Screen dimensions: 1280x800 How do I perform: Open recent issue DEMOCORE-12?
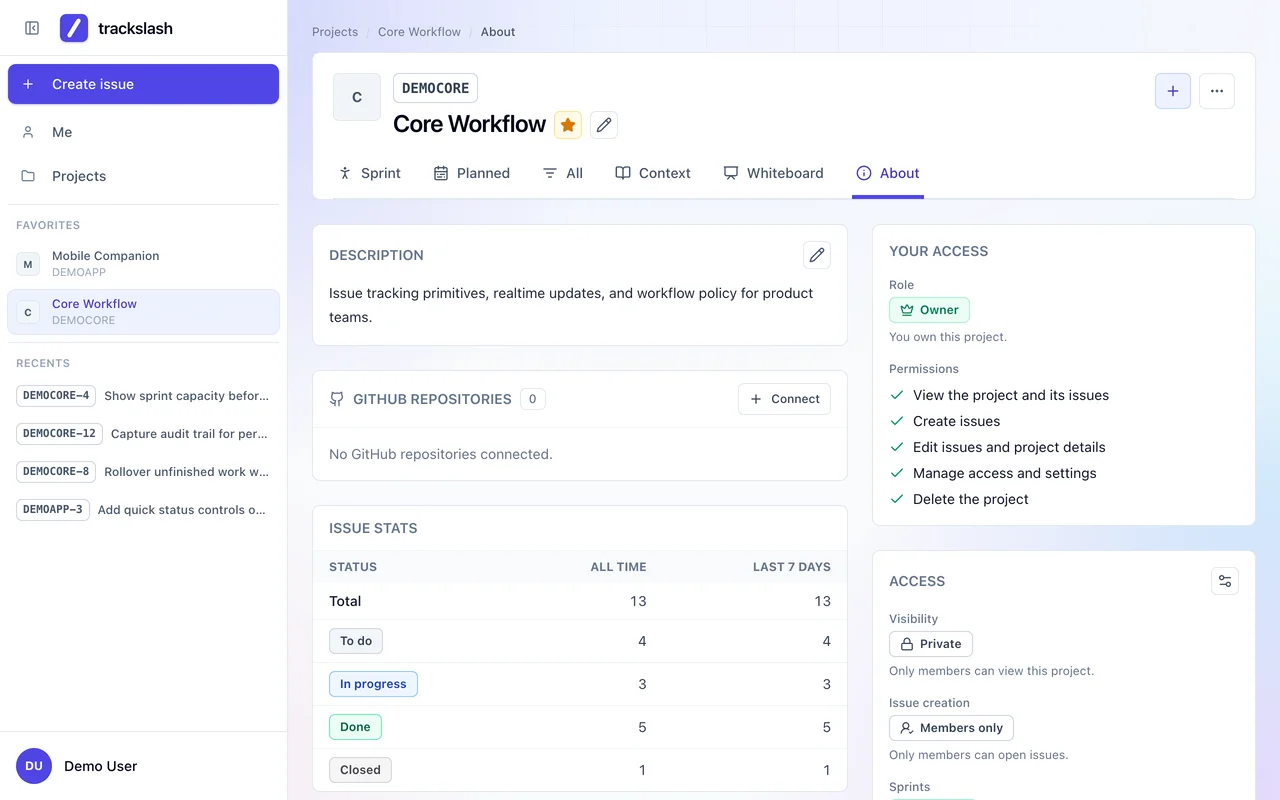[x=143, y=434]
